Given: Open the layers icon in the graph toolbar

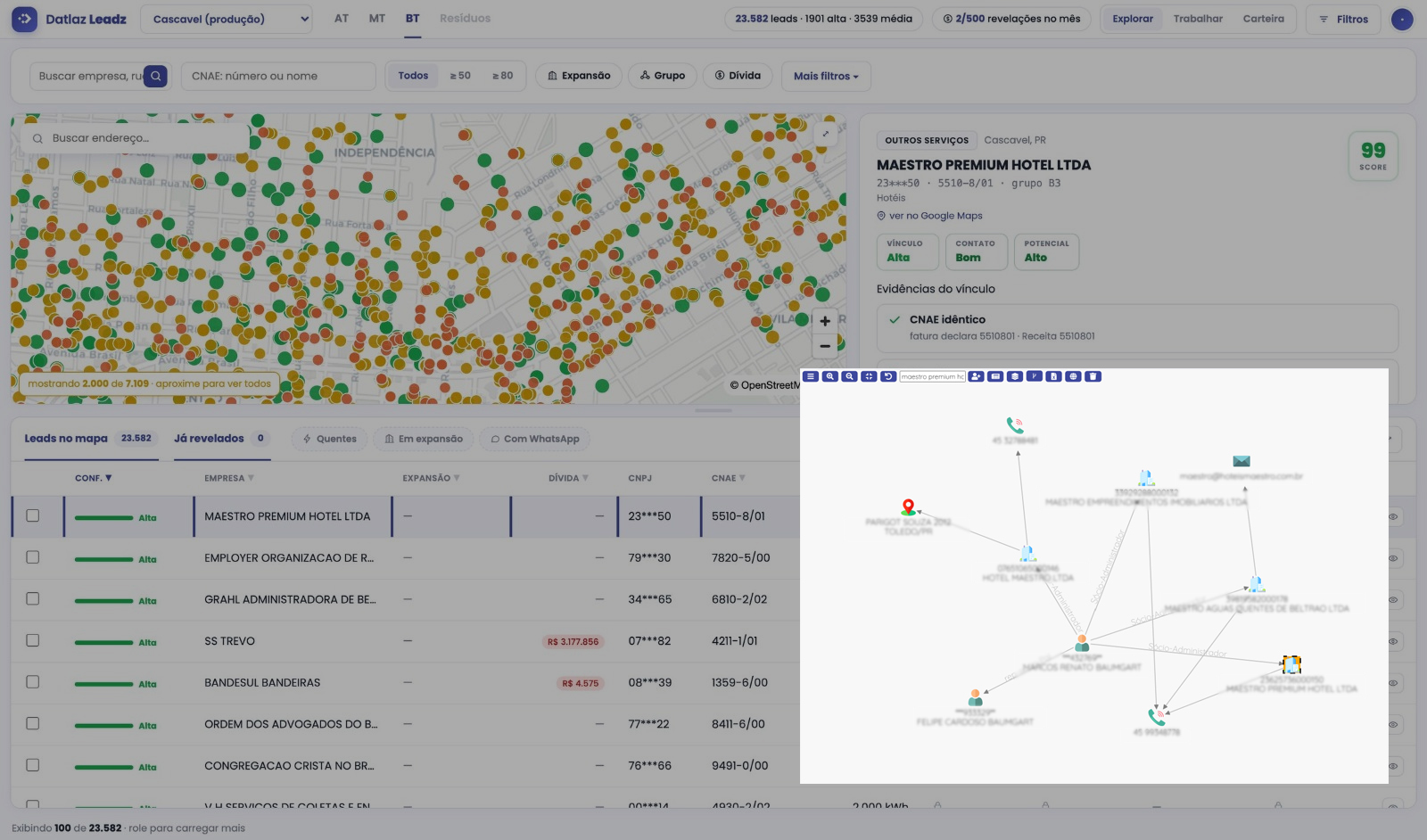Looking at the screenshot, I should point(1015,376).
